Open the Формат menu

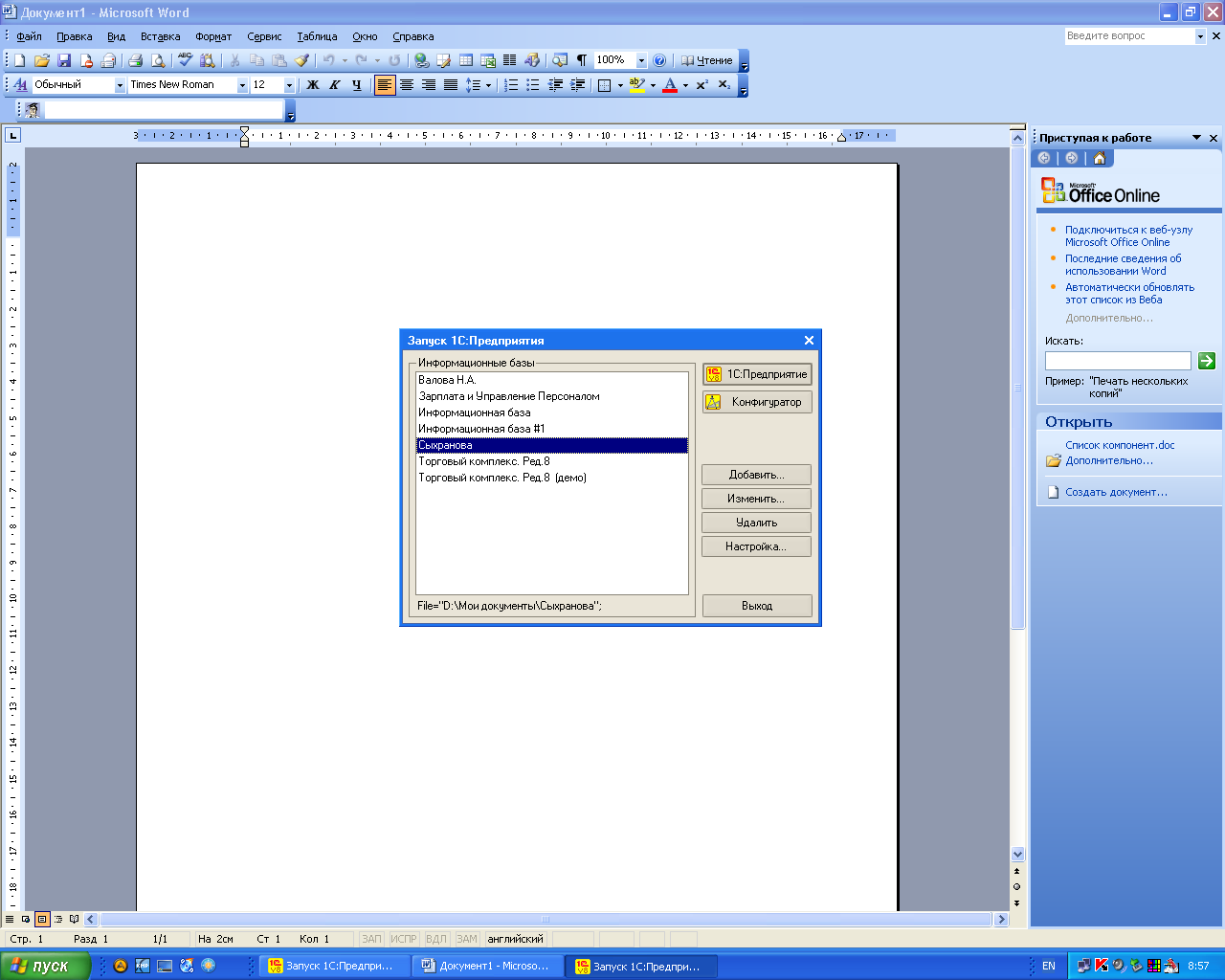click(213, 36)
